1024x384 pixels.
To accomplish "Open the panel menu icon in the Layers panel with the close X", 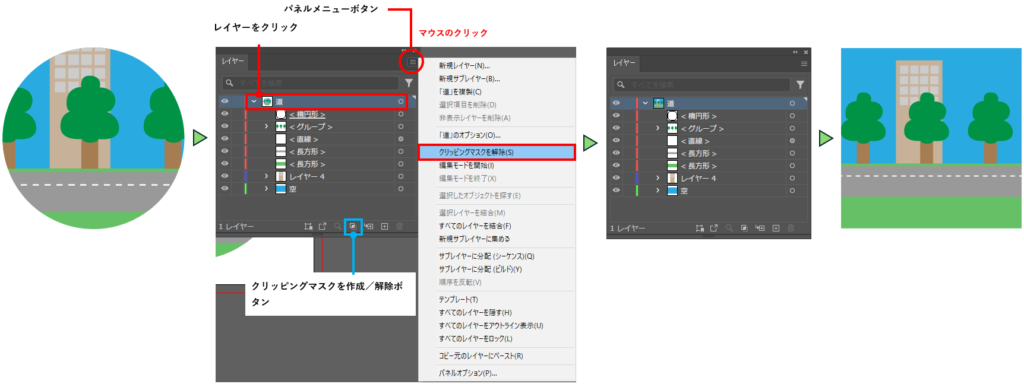I will point(804,63).
